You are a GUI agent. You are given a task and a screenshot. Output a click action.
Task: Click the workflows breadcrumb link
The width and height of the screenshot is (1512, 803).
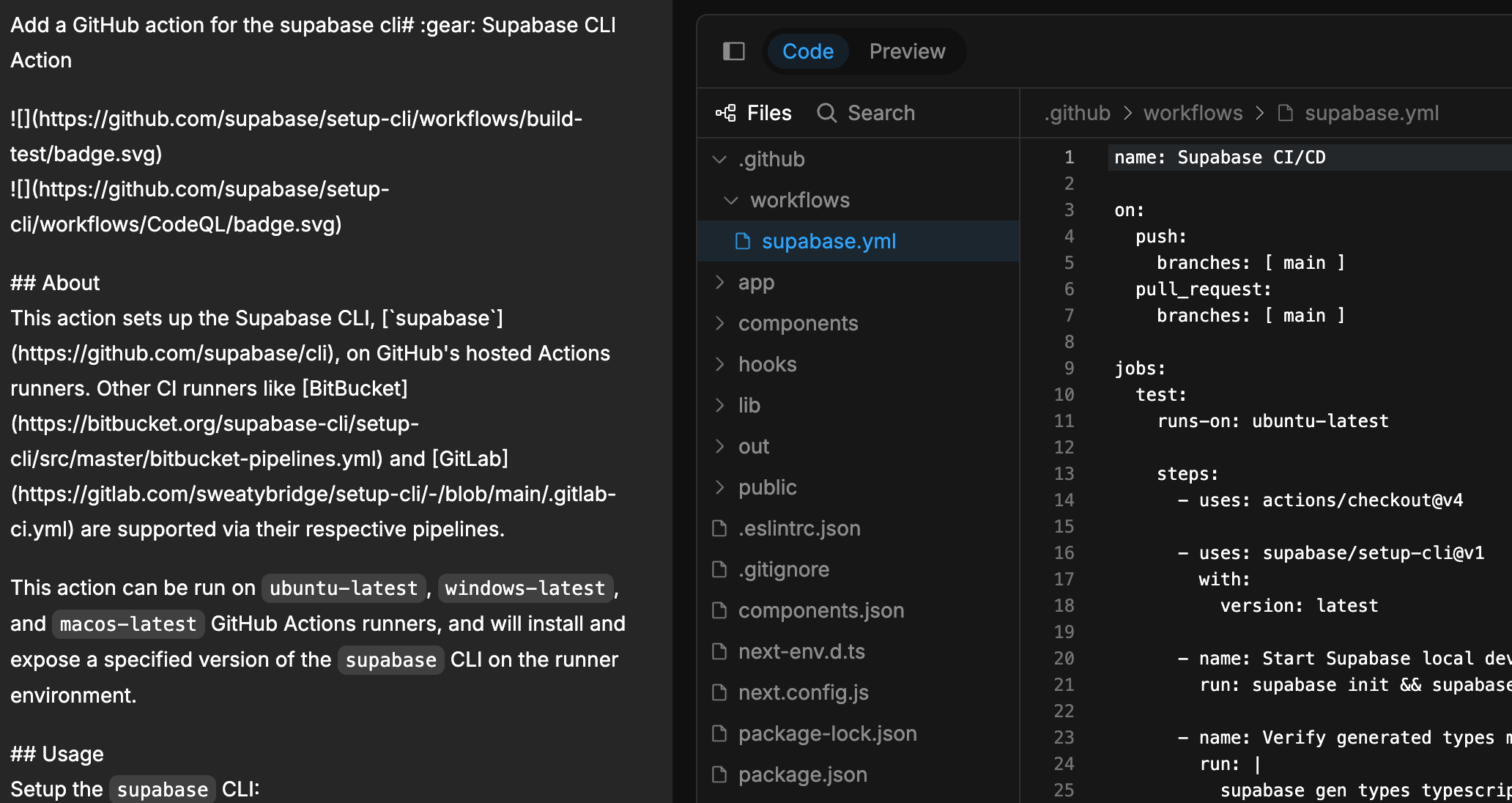(x=1193, y=113)
